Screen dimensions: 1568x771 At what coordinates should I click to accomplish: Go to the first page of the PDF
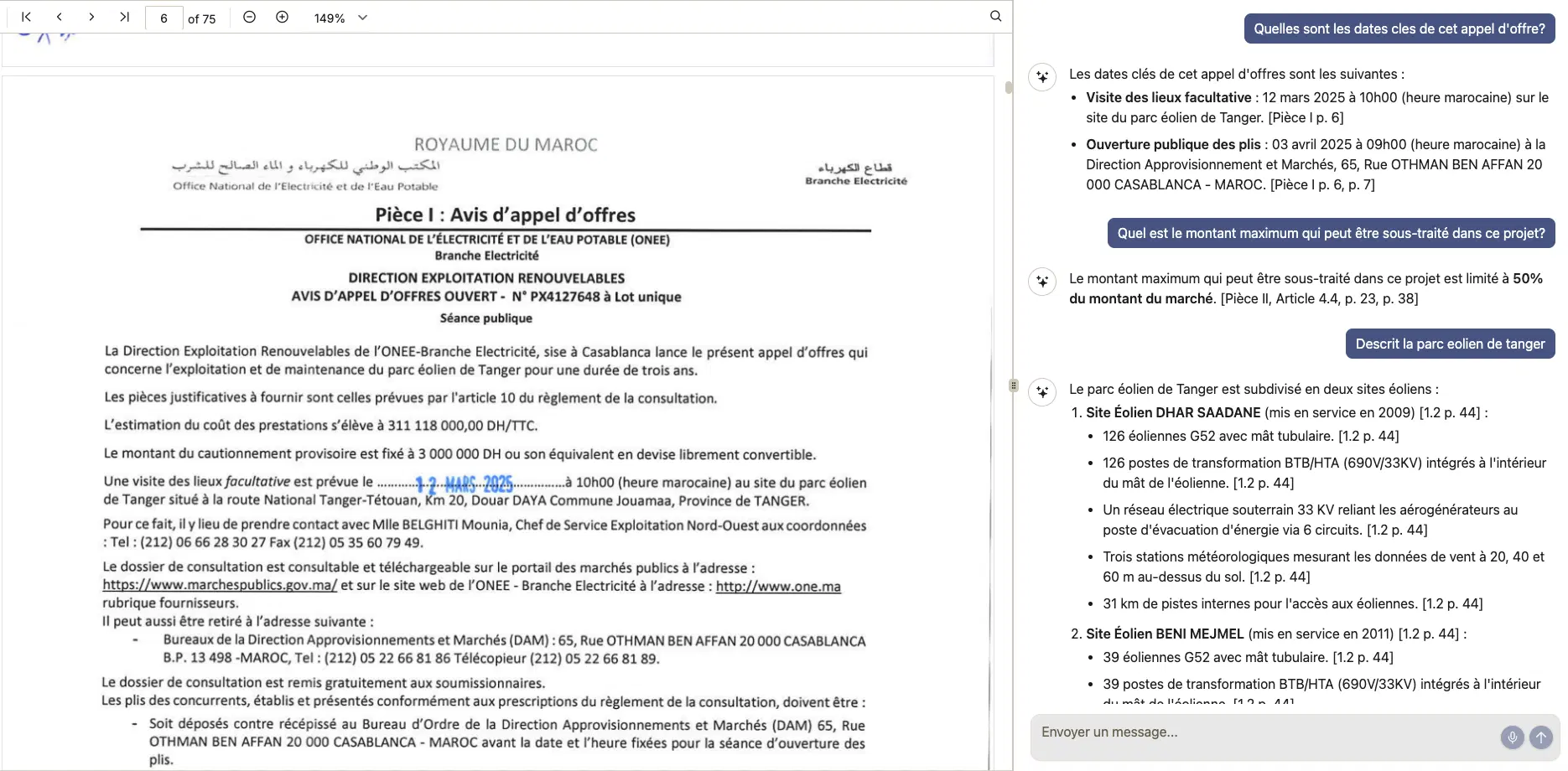pos(26,17)
